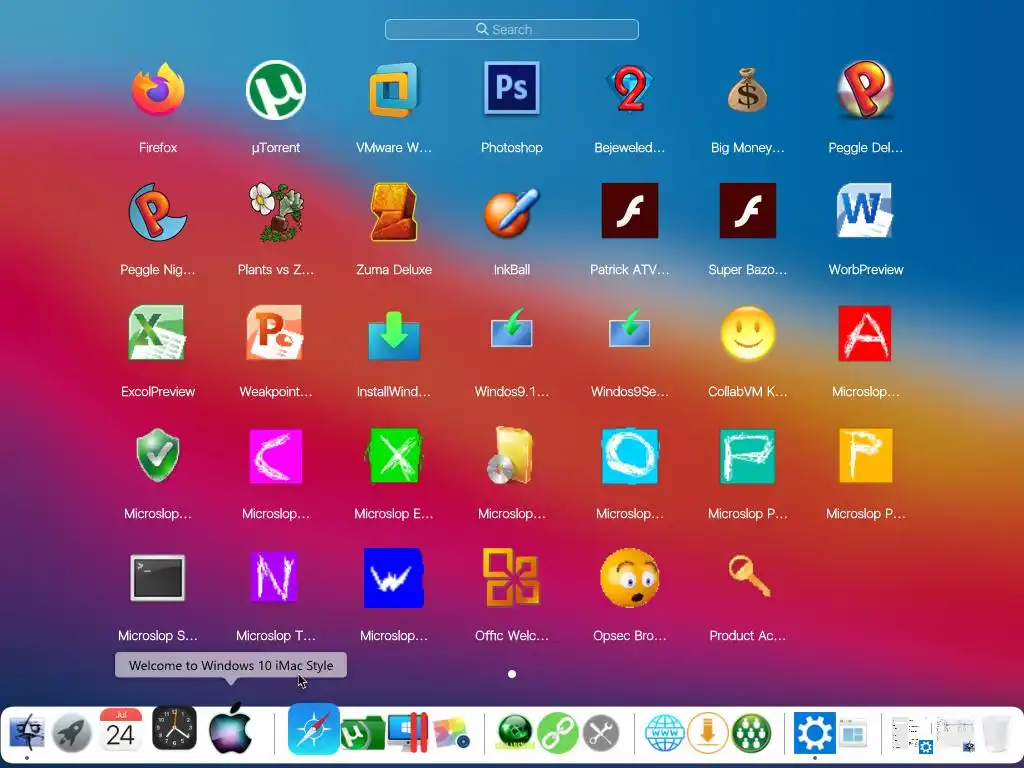Launch Microslop orange P icon app
Viewport: 1024px width, 768px height.
pos(865,455)
